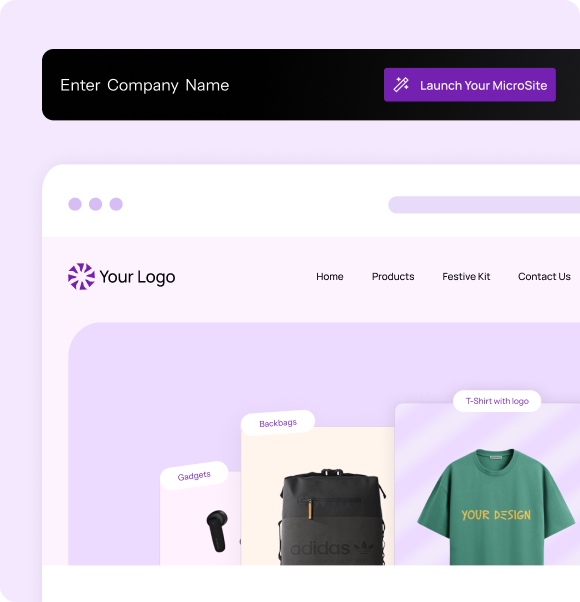Click the purple starburst logo icon
The height and width of the screenshot is (602, 580).
coord(81,276)
